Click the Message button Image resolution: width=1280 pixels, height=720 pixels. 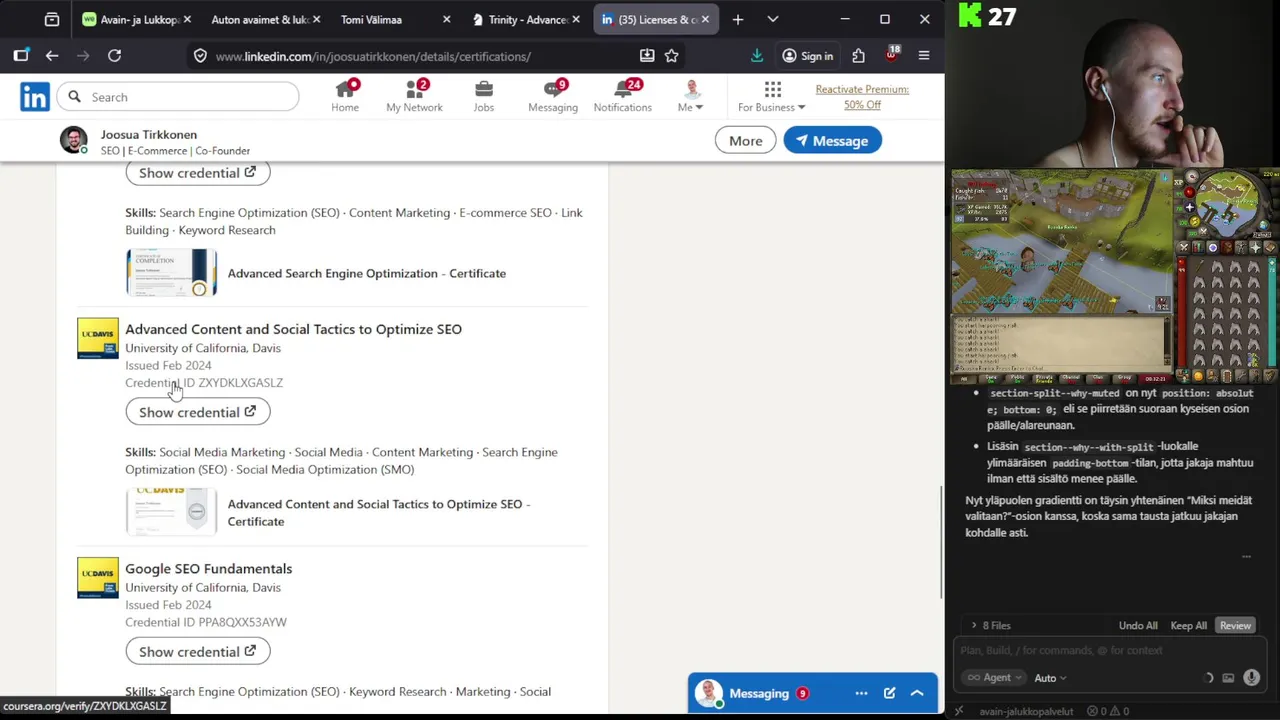click(832, 141)
